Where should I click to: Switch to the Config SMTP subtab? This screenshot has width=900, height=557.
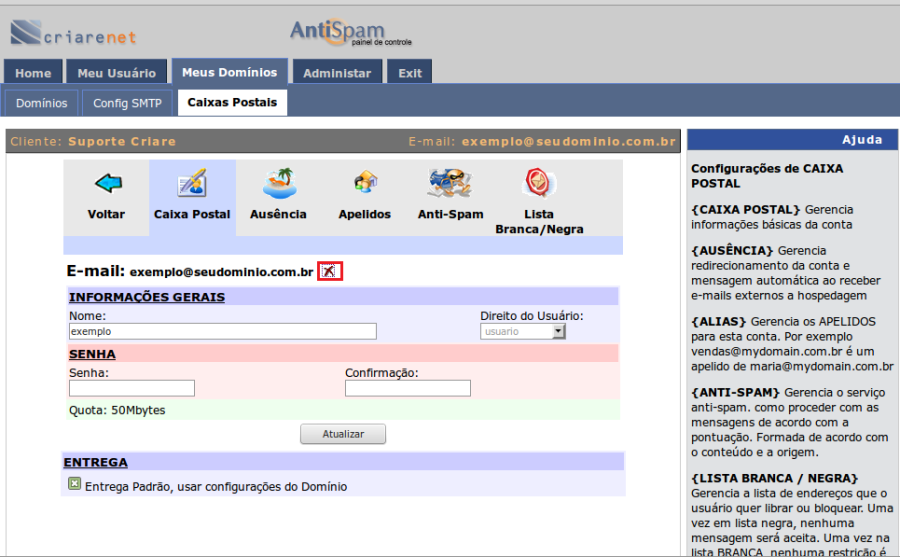click(127, 103)
